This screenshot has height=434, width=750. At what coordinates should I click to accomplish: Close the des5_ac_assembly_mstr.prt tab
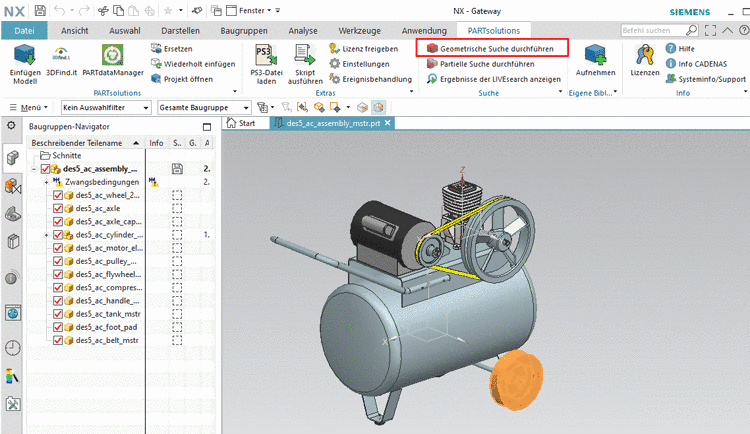click(x=387, y=123)
